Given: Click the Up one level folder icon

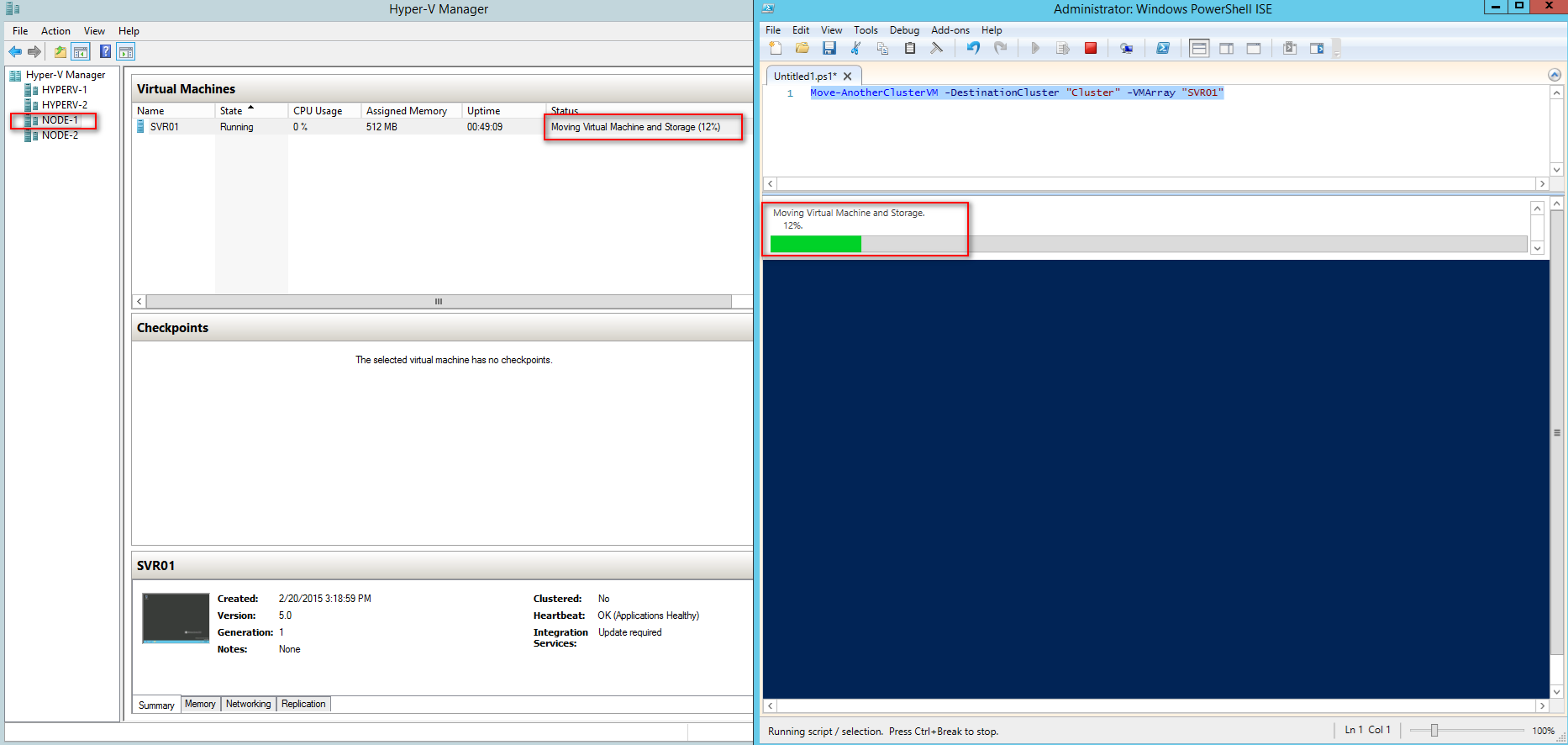Looking at the screenshot, I should tap(61, 52).
